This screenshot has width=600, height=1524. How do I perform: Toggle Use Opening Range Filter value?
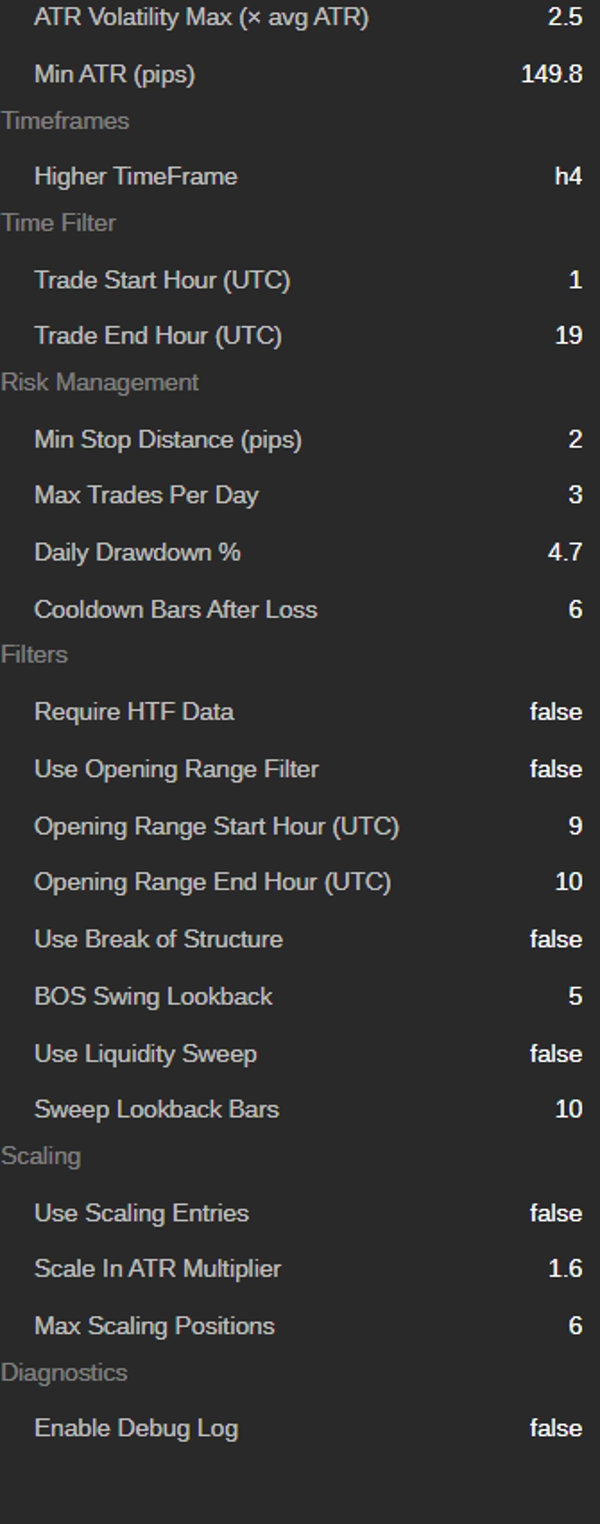[x=556, y=769]
